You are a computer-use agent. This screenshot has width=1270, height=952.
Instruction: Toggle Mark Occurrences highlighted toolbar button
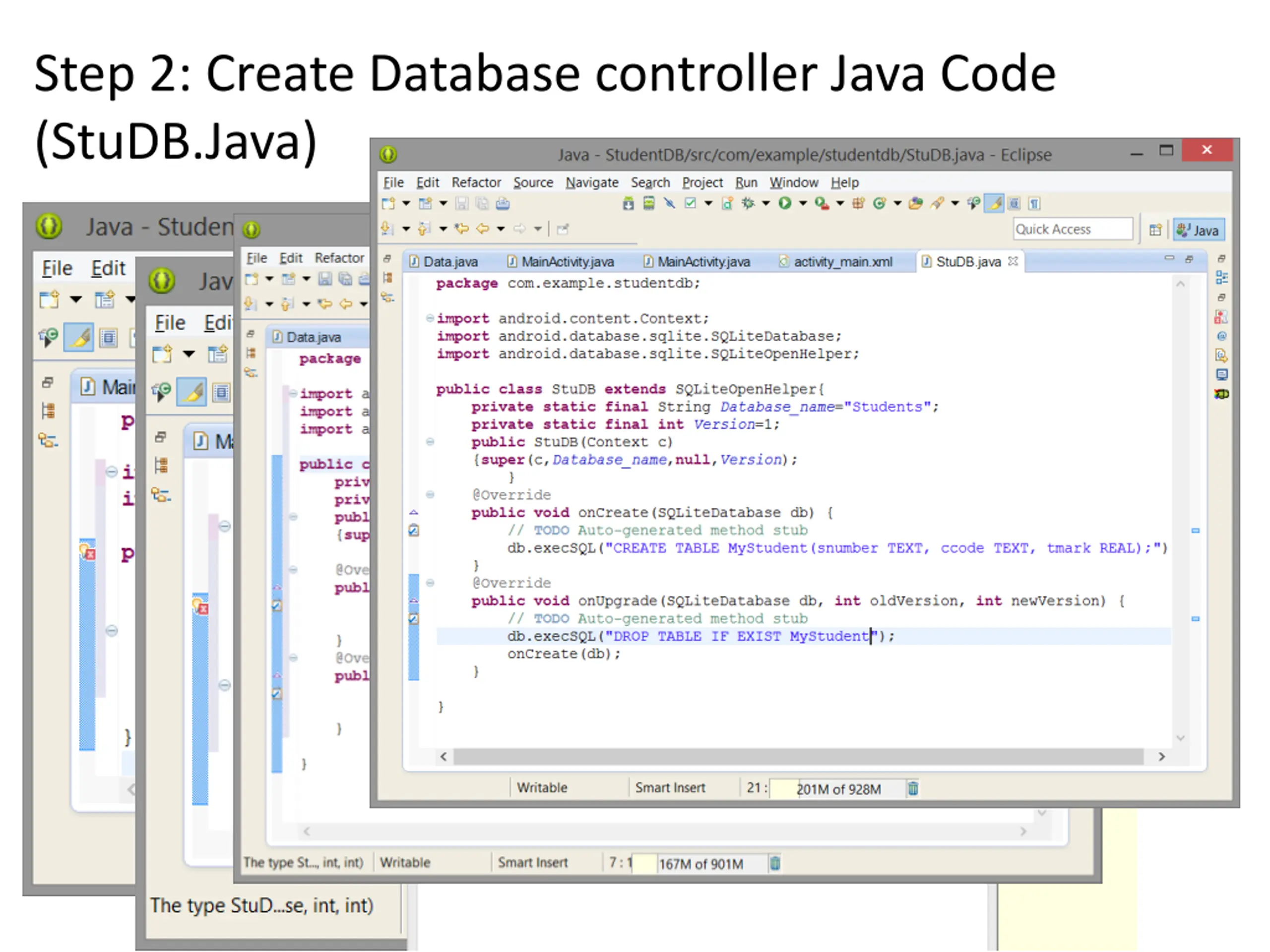click(994, 203)
